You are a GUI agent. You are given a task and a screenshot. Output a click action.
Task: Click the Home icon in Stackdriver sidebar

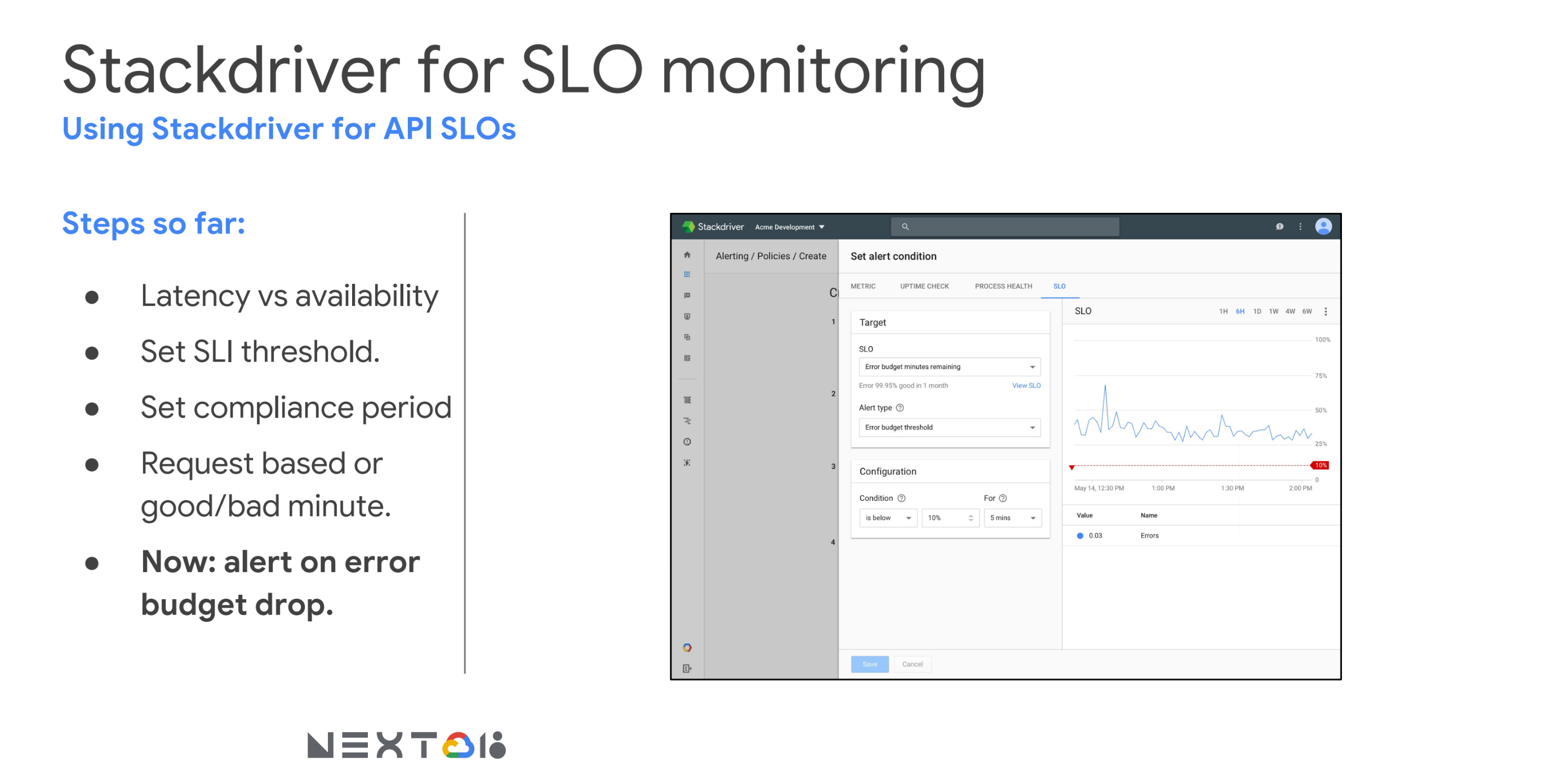click(687, 255)
